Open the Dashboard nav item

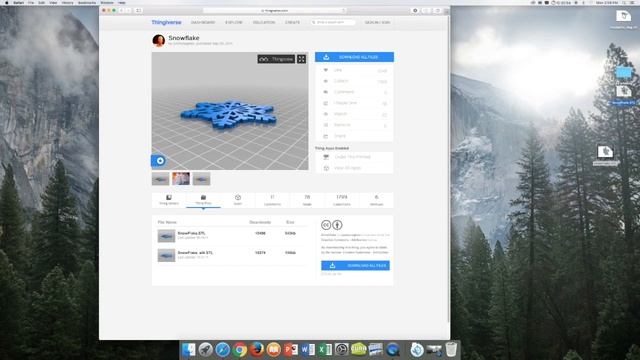click(203, 22)
